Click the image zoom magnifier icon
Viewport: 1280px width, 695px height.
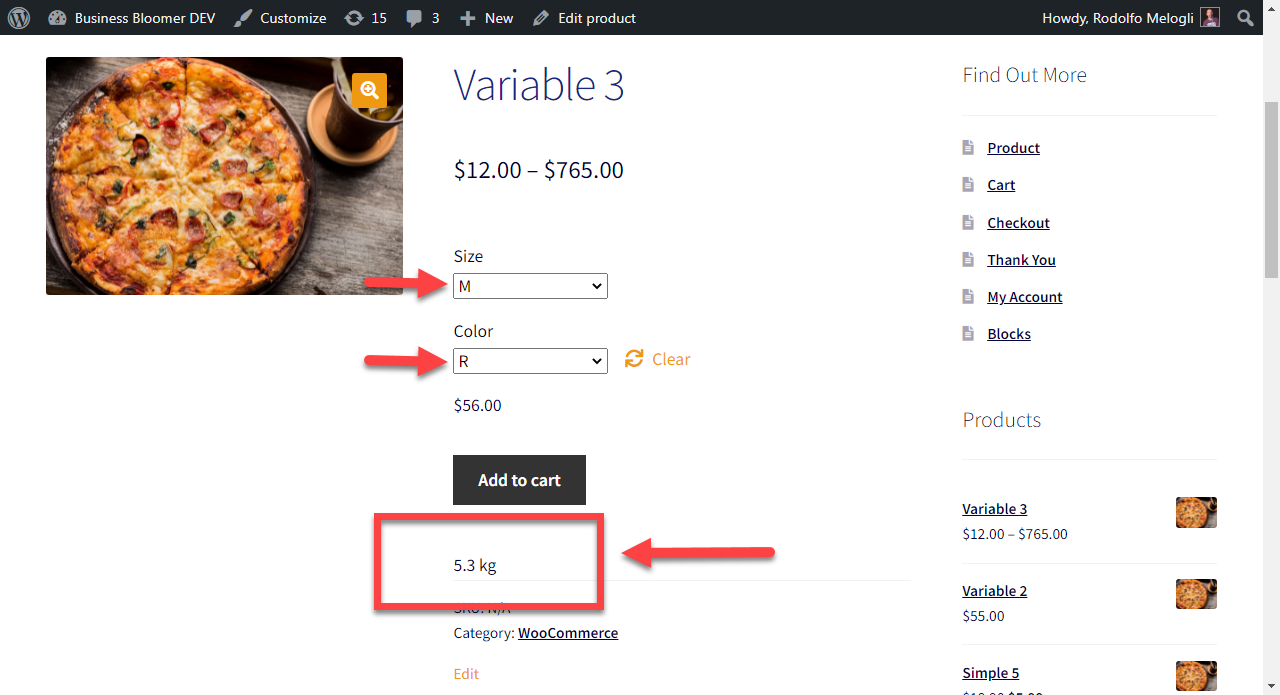tap(369, 90)
